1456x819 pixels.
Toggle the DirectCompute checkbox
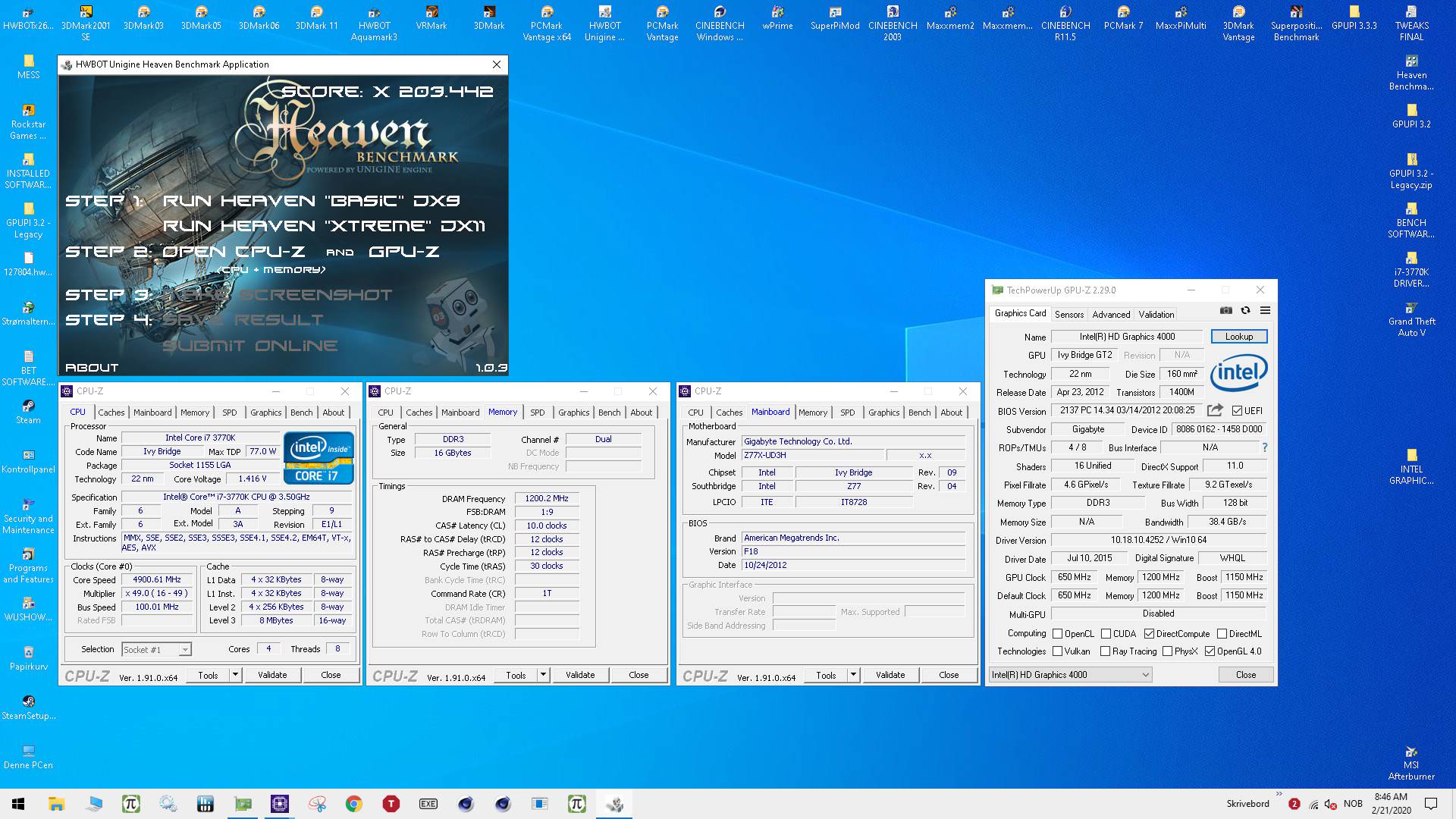point(1149,634)
